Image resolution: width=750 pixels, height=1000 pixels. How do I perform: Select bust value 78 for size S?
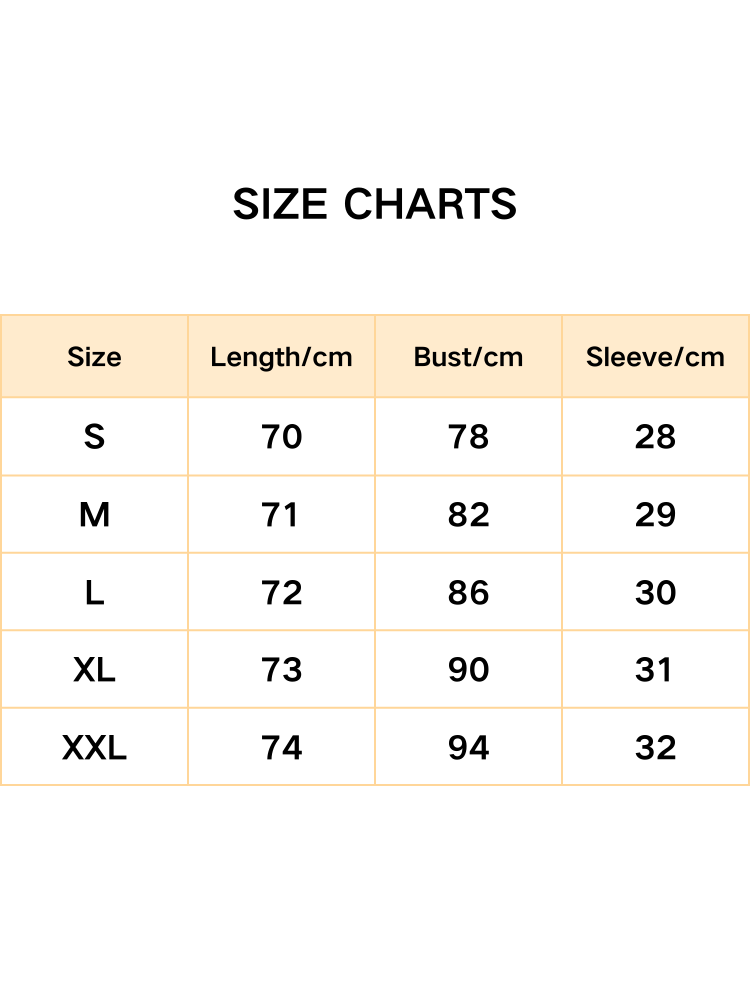[x=468, y=437]
